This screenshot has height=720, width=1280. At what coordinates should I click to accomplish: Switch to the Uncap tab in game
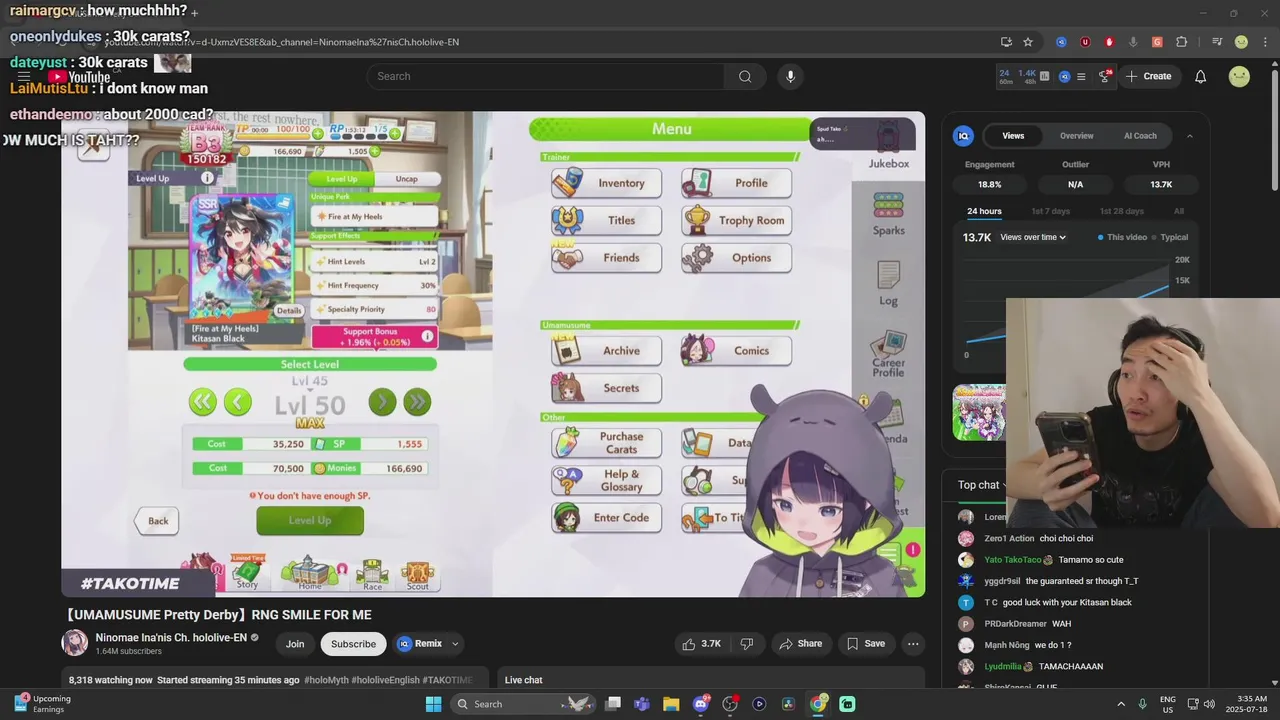pos(406,179)
